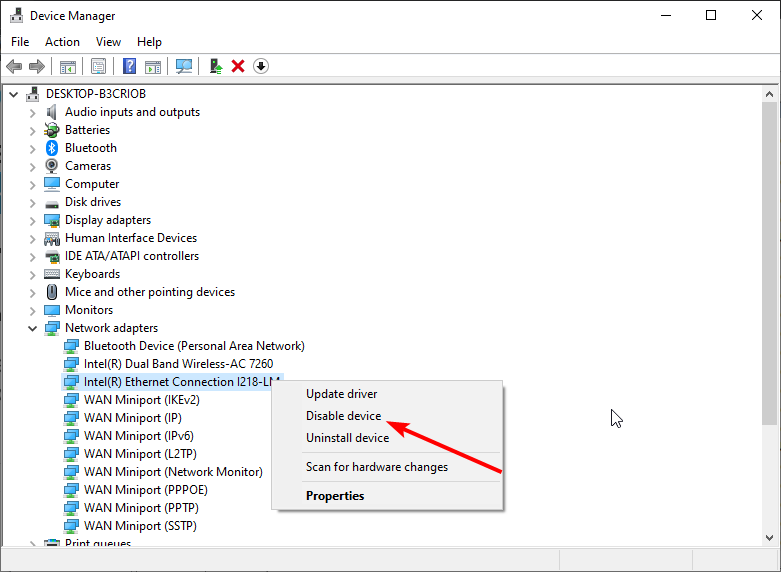Click the Show/Hide Console Tree icon

(68, 66)
